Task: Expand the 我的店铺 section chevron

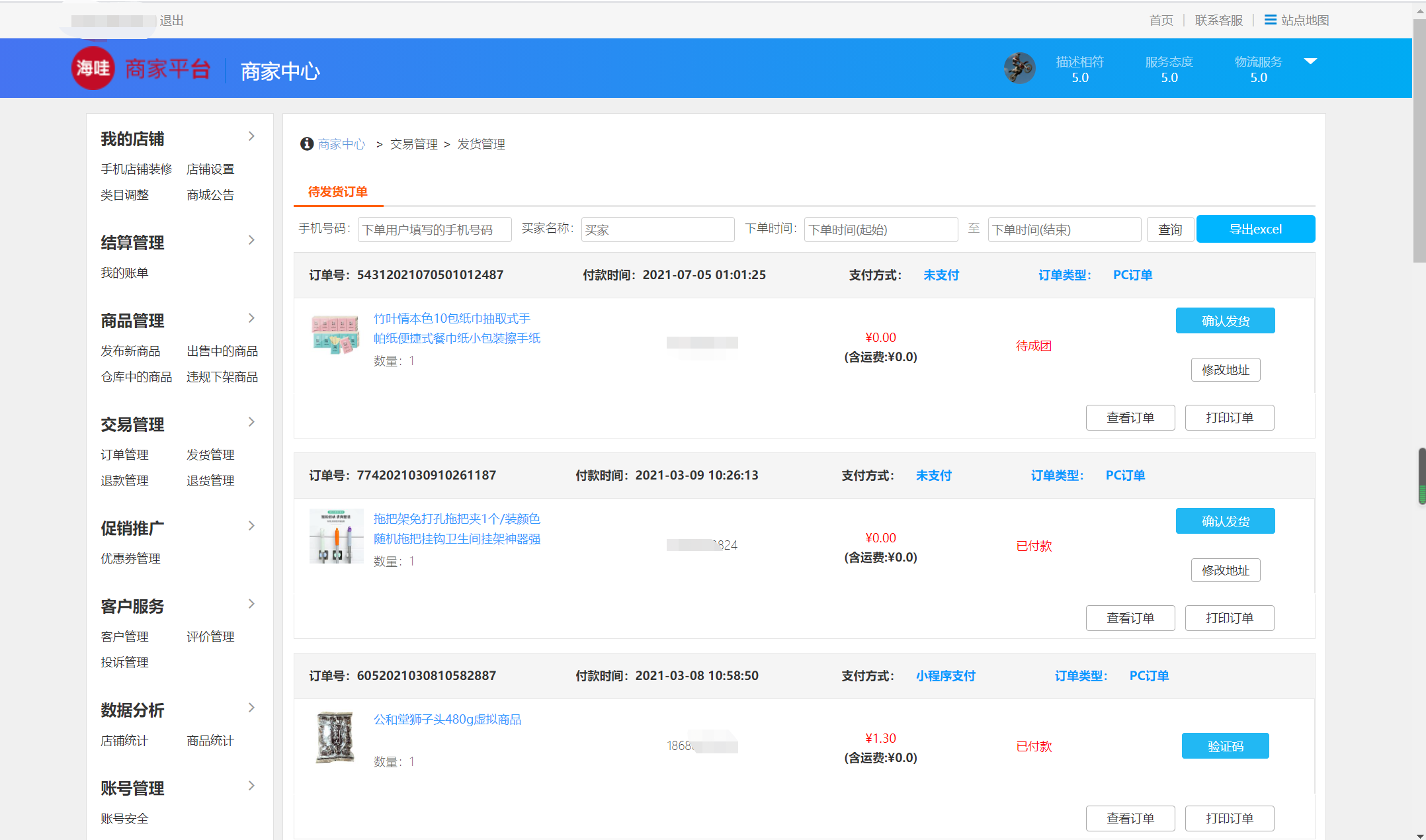Action: 251,136
